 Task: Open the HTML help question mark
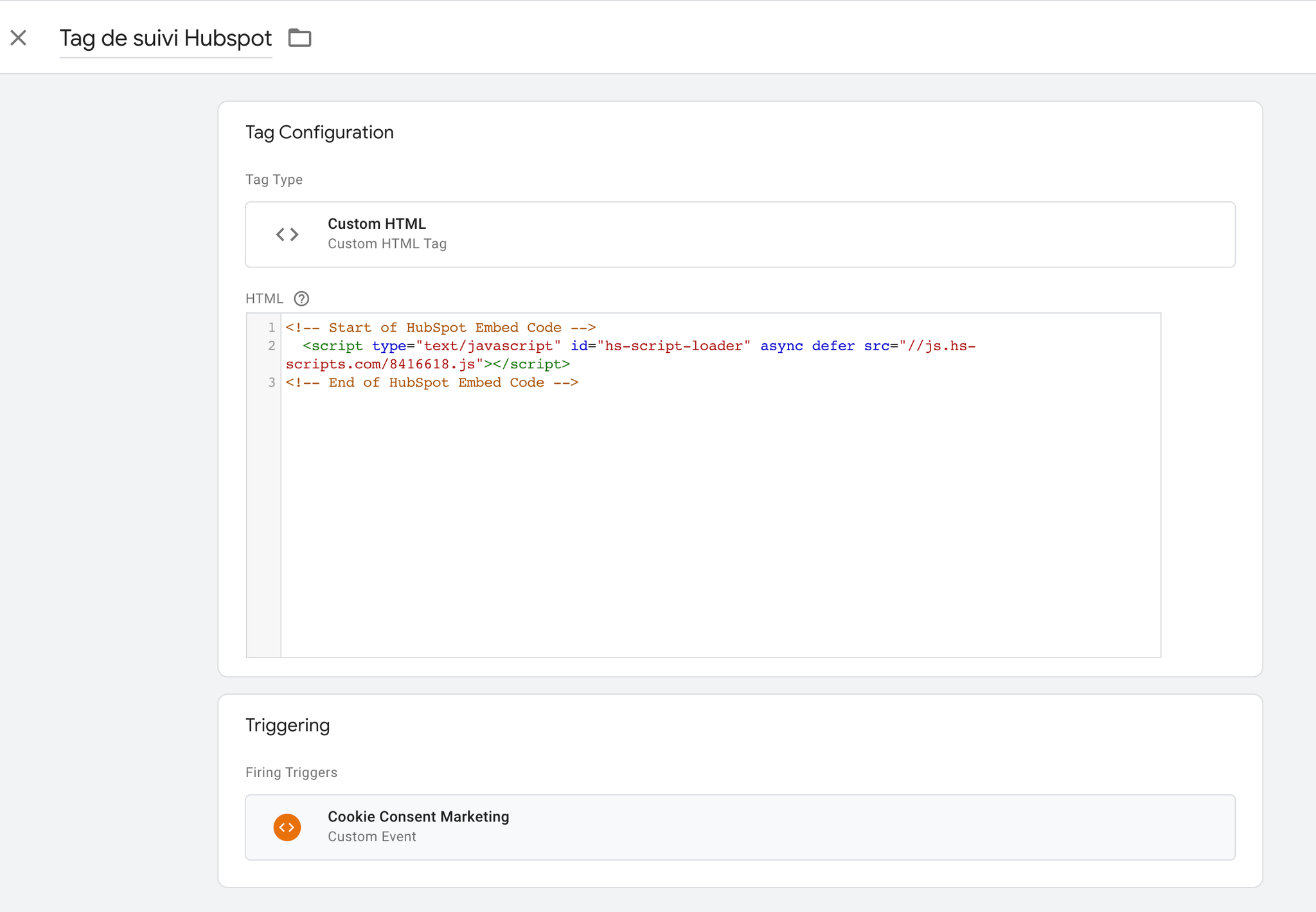tap(301, 299)
